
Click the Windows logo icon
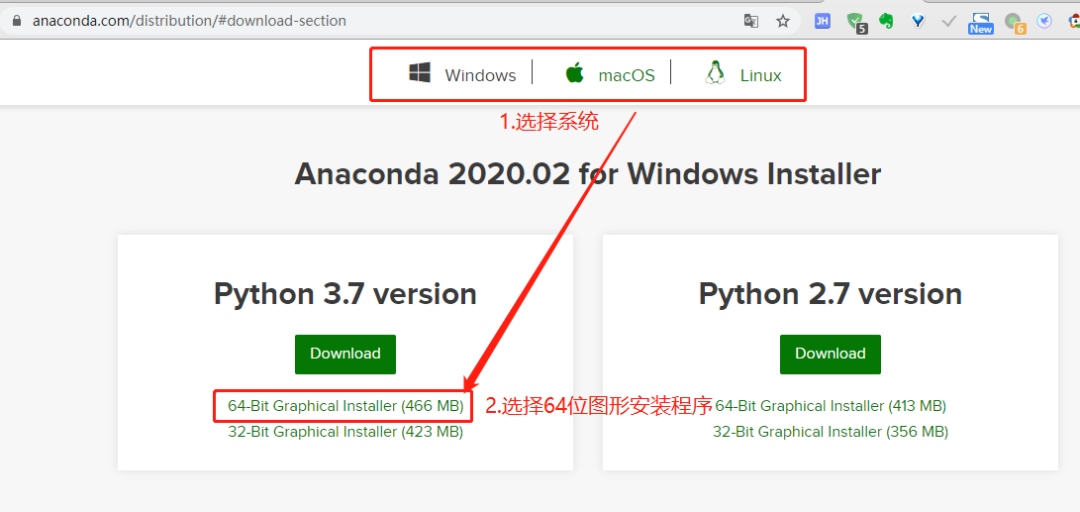(419, 73)
